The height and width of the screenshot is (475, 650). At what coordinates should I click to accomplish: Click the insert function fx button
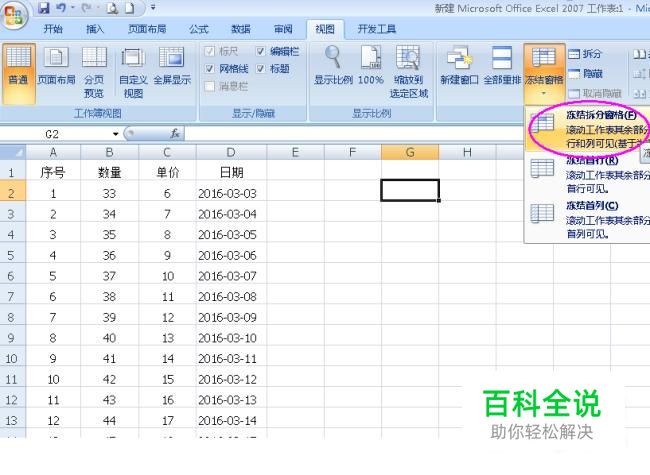coord(175,133)
